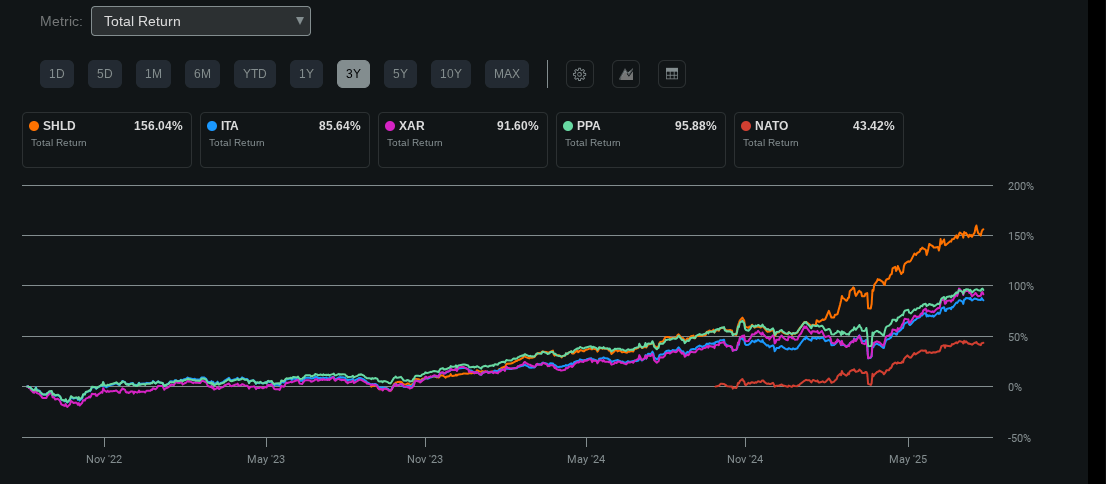Select the 5D time range
This screenshot has height=484, width=1106.
pyautogui.click(x=105, y=74)
